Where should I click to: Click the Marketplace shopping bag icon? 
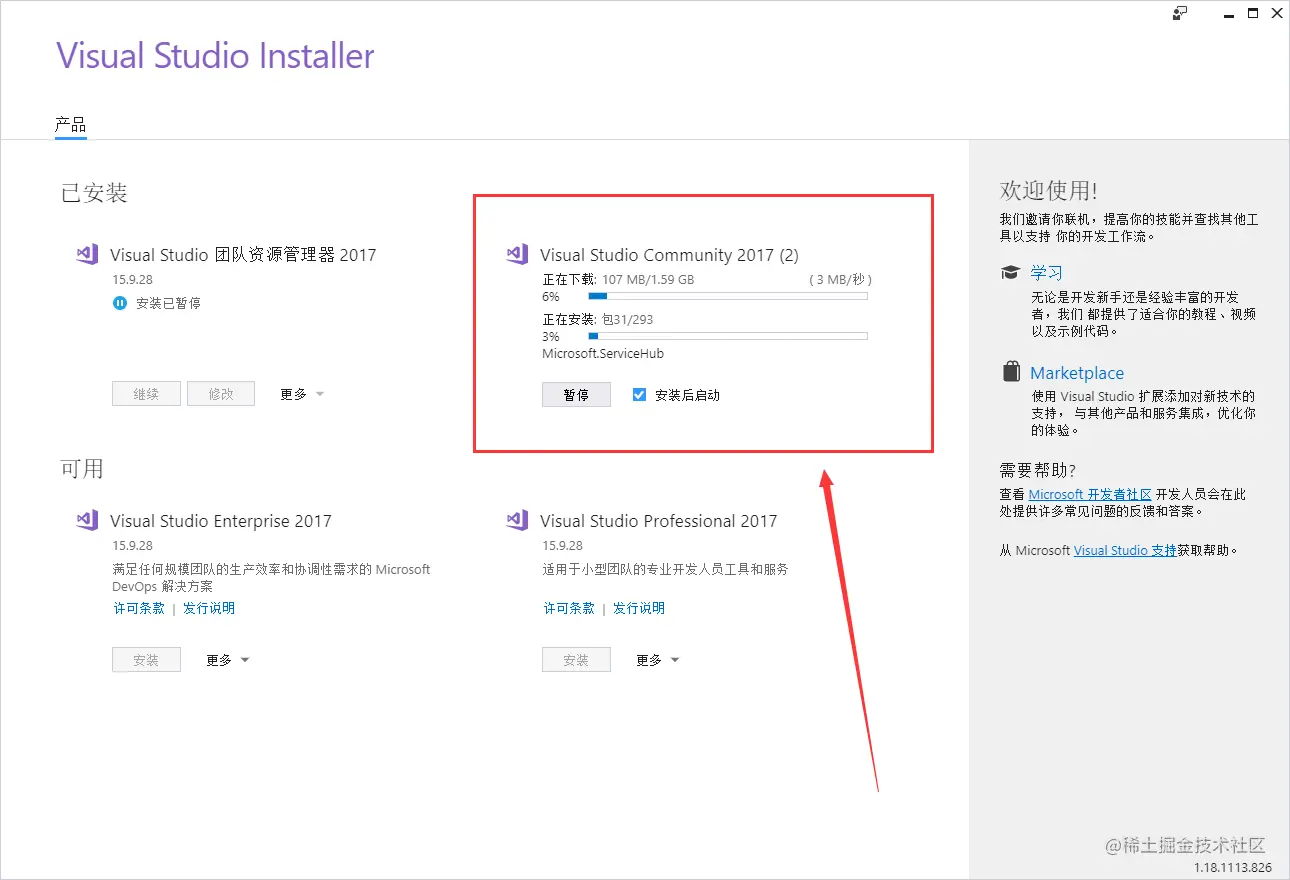click(x=1010, y=370)
